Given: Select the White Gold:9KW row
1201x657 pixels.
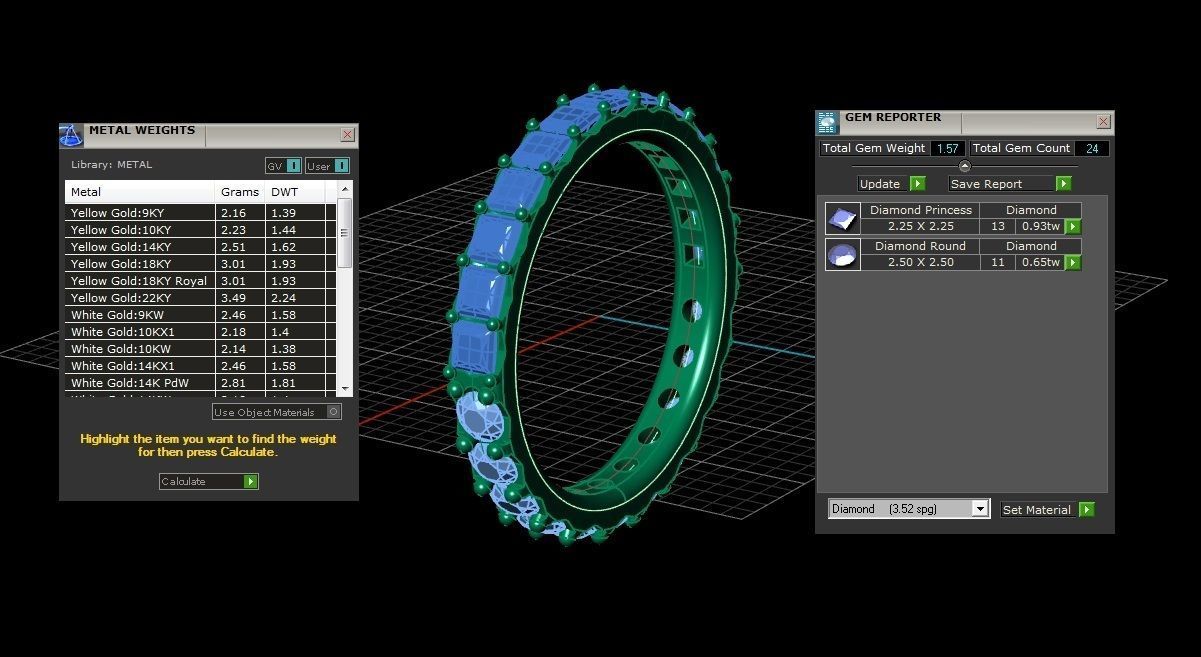Looking at the screenshot, I should [x=201, y=315].
